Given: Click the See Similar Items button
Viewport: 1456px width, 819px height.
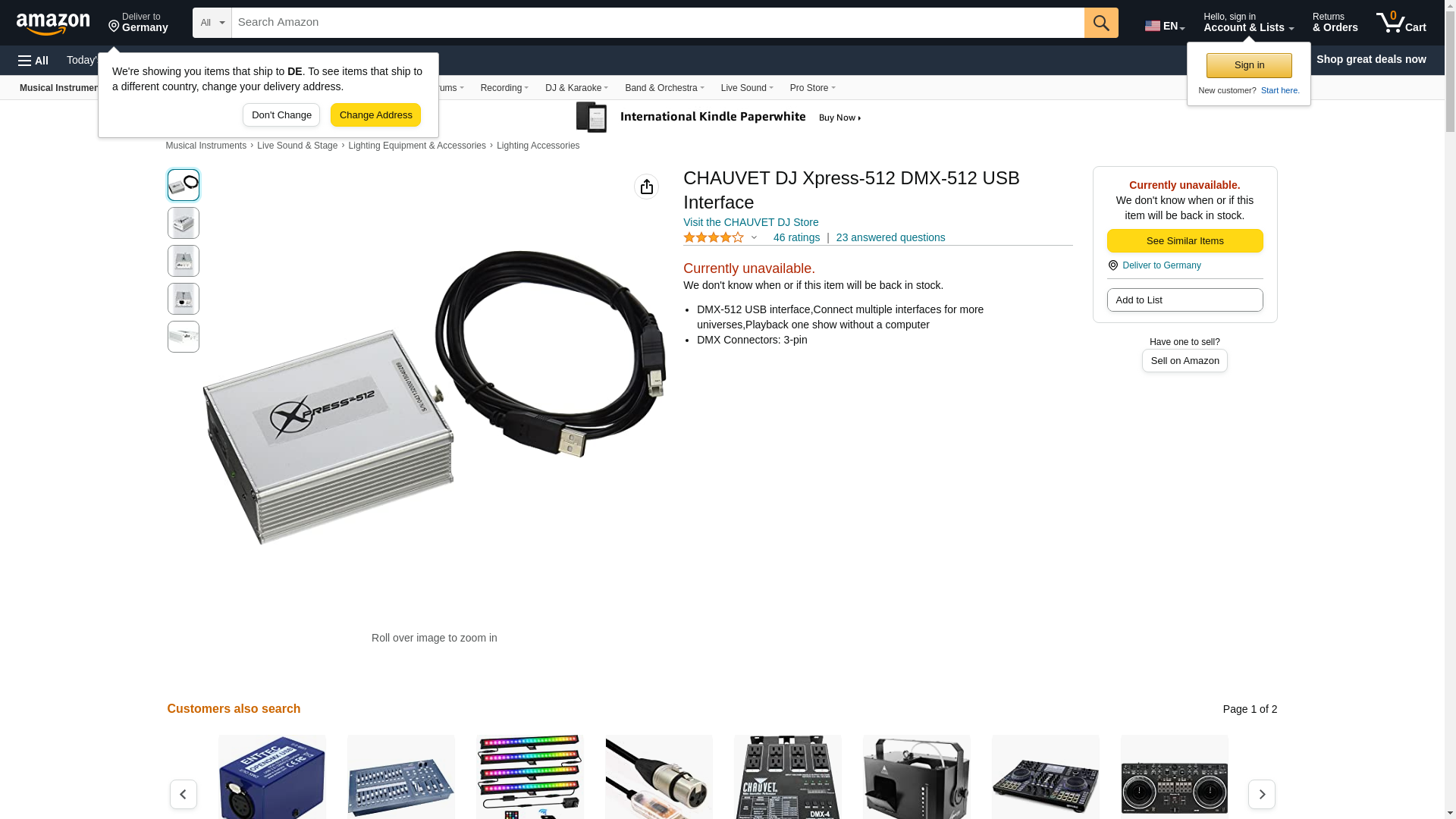Looking at the screenshot, I should (x=1185, y=241).
